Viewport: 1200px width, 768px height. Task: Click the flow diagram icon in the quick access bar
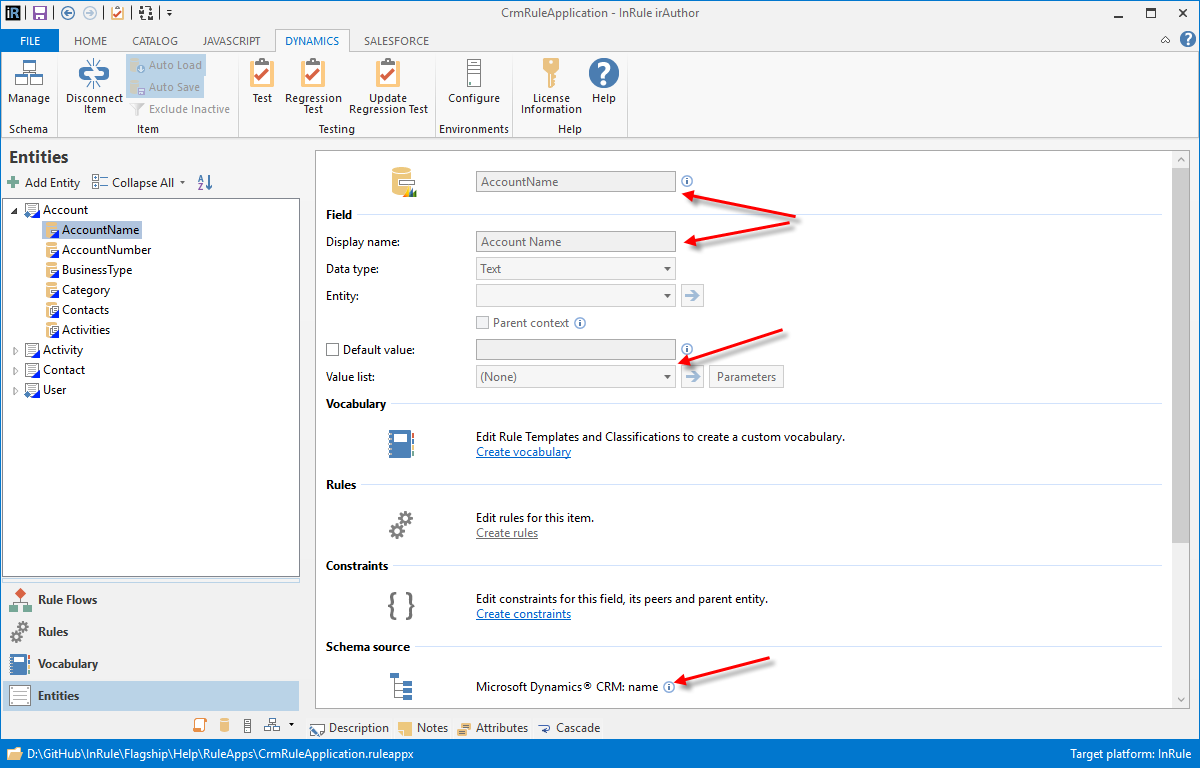[x=147, y=13]
